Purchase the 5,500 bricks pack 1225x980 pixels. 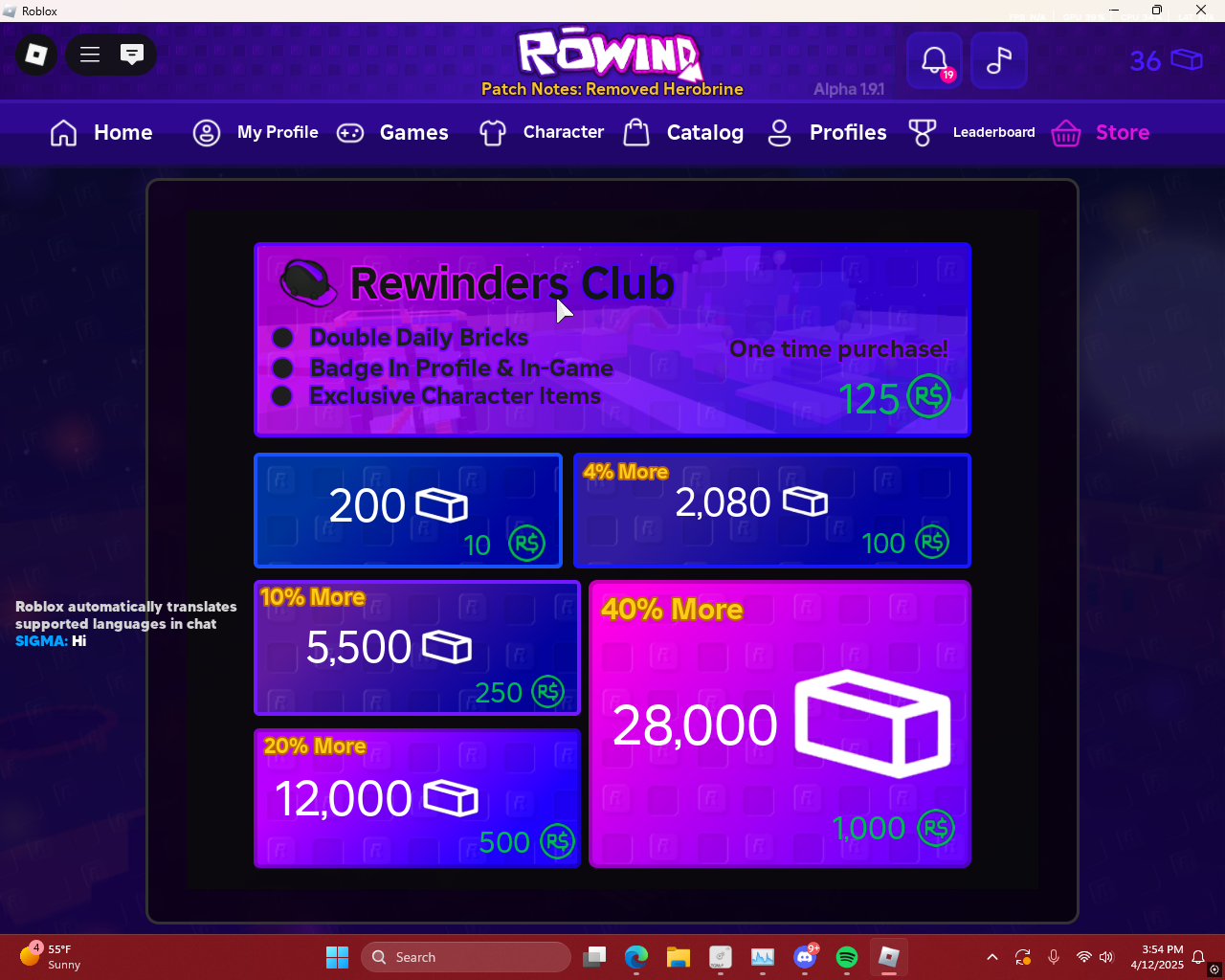[417, 648]
